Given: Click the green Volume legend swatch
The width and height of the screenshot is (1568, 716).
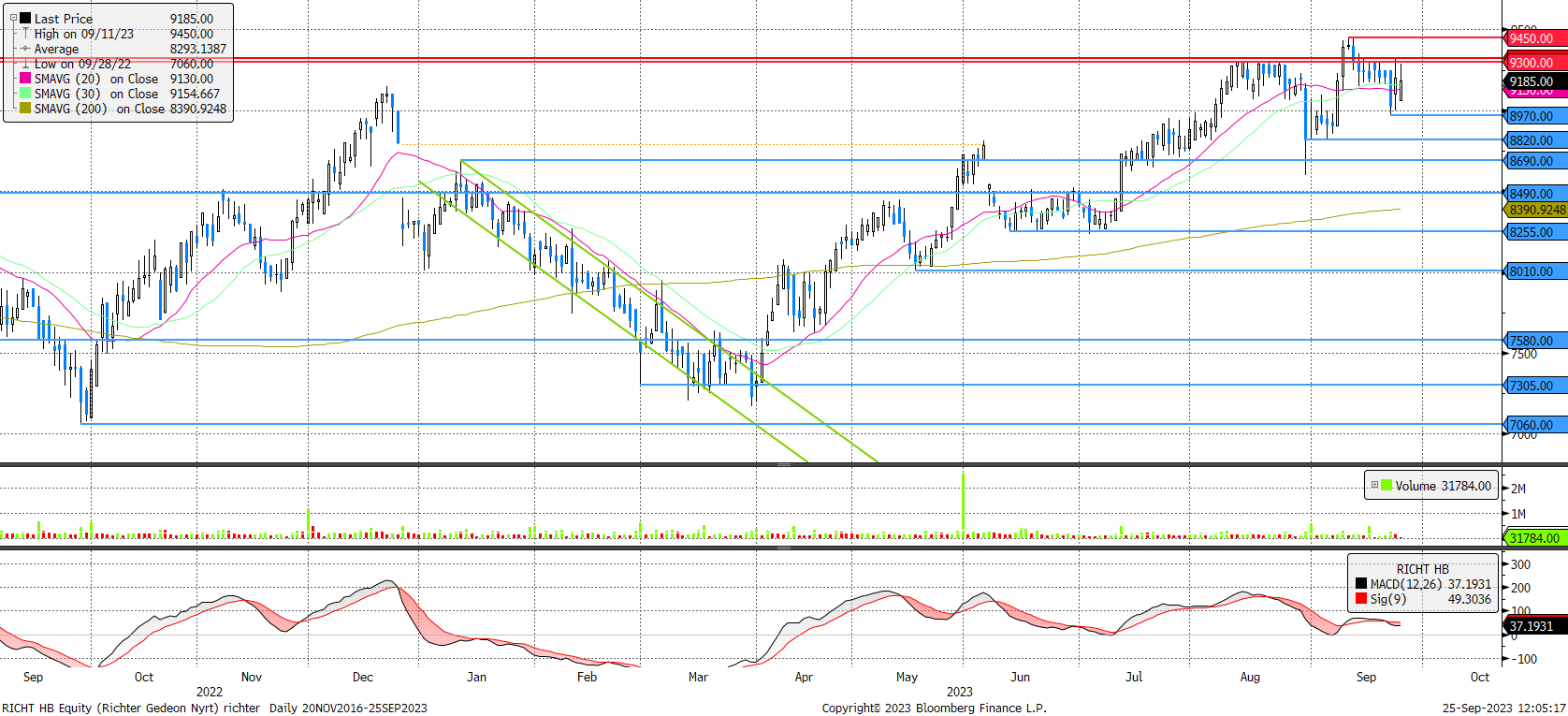Looking at the screenshot, I should pos(1387,485).
